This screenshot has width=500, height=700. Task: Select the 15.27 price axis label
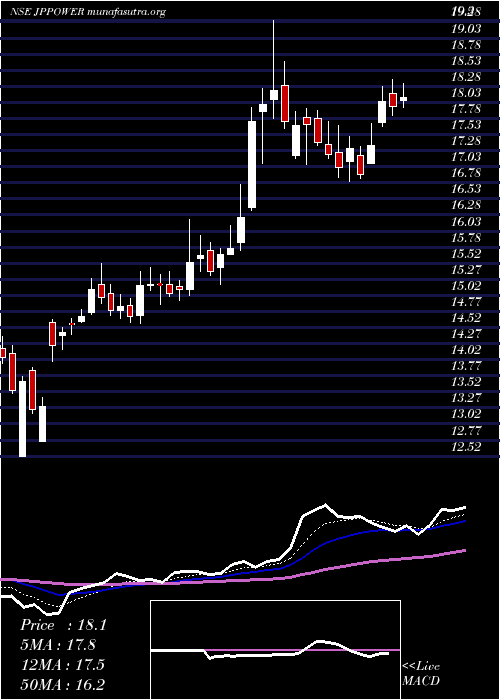466,270
